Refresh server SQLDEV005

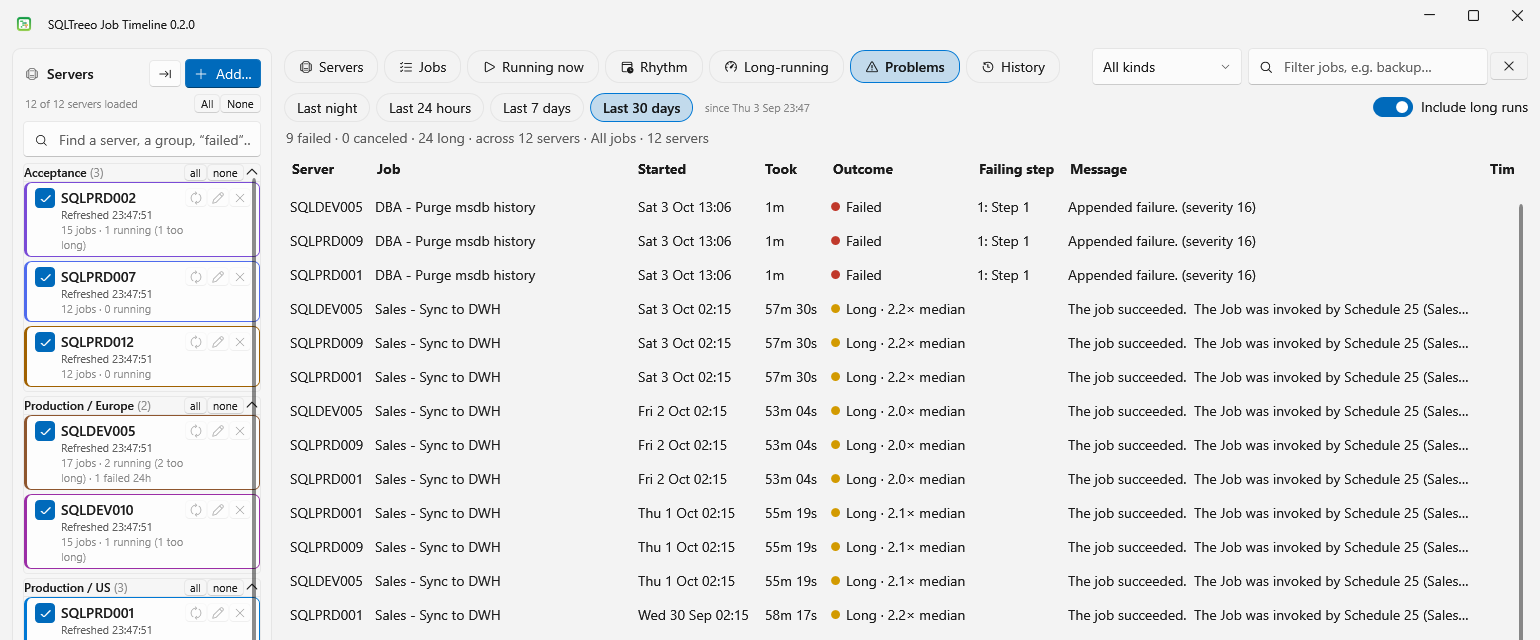(x=196, y=431)
